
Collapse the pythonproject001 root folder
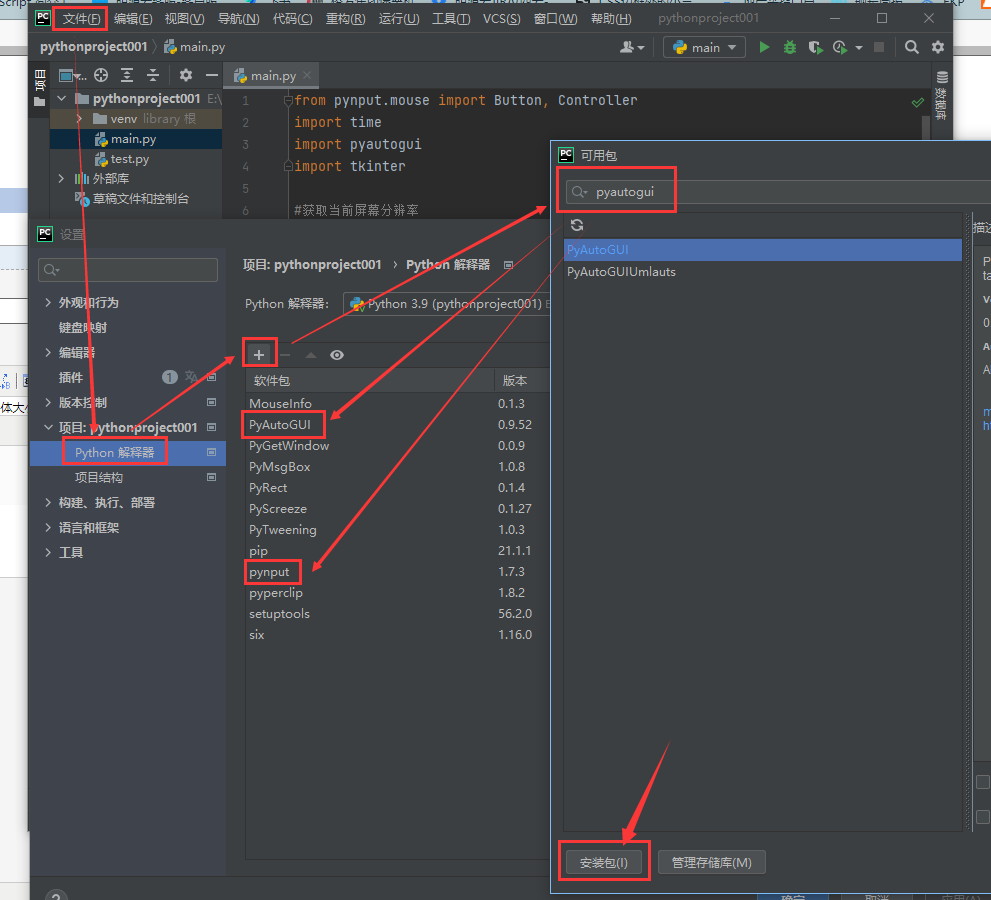(62, 99)
